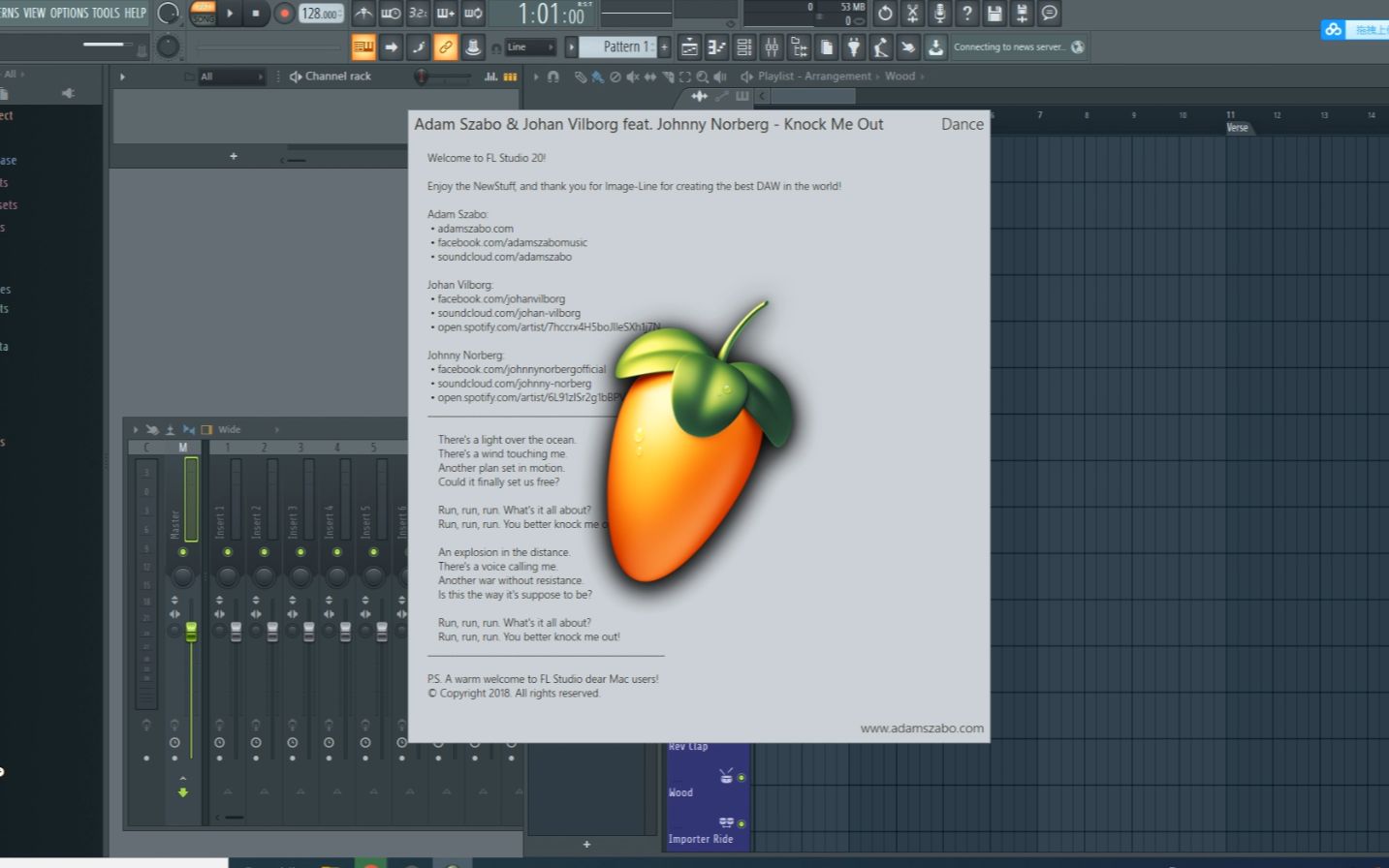Select the Playlist zoom tool
This screenshot has height=868, width=1389.
(x=702, y=77)
